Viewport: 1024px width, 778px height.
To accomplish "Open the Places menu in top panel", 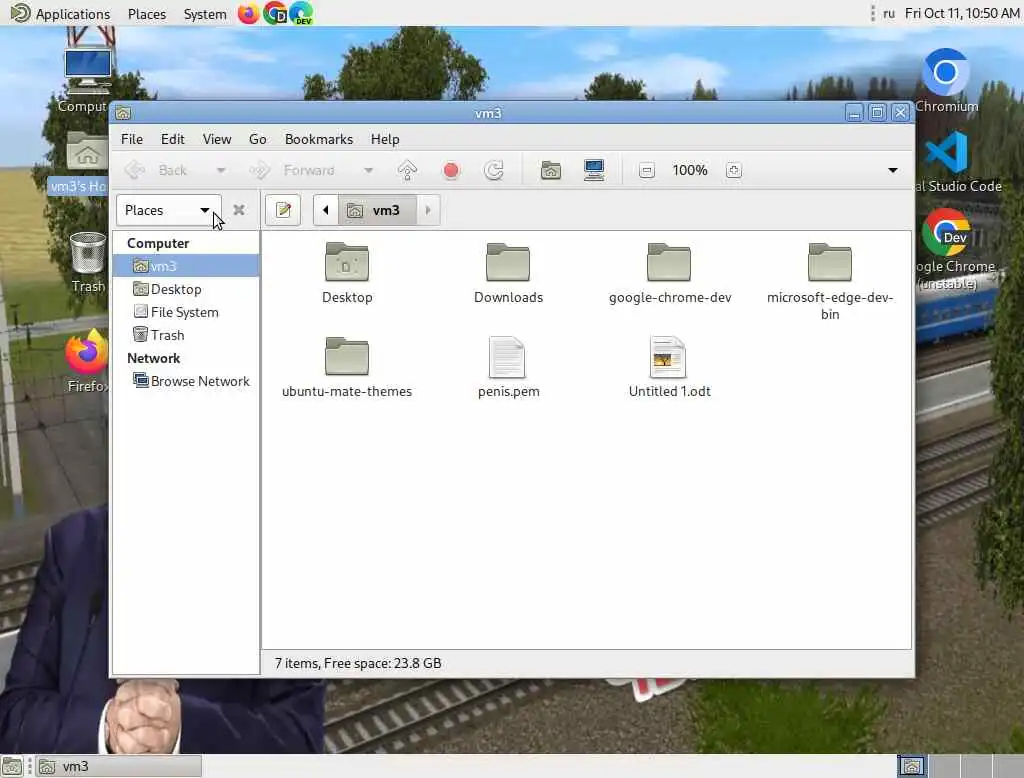I will point(147,14).
